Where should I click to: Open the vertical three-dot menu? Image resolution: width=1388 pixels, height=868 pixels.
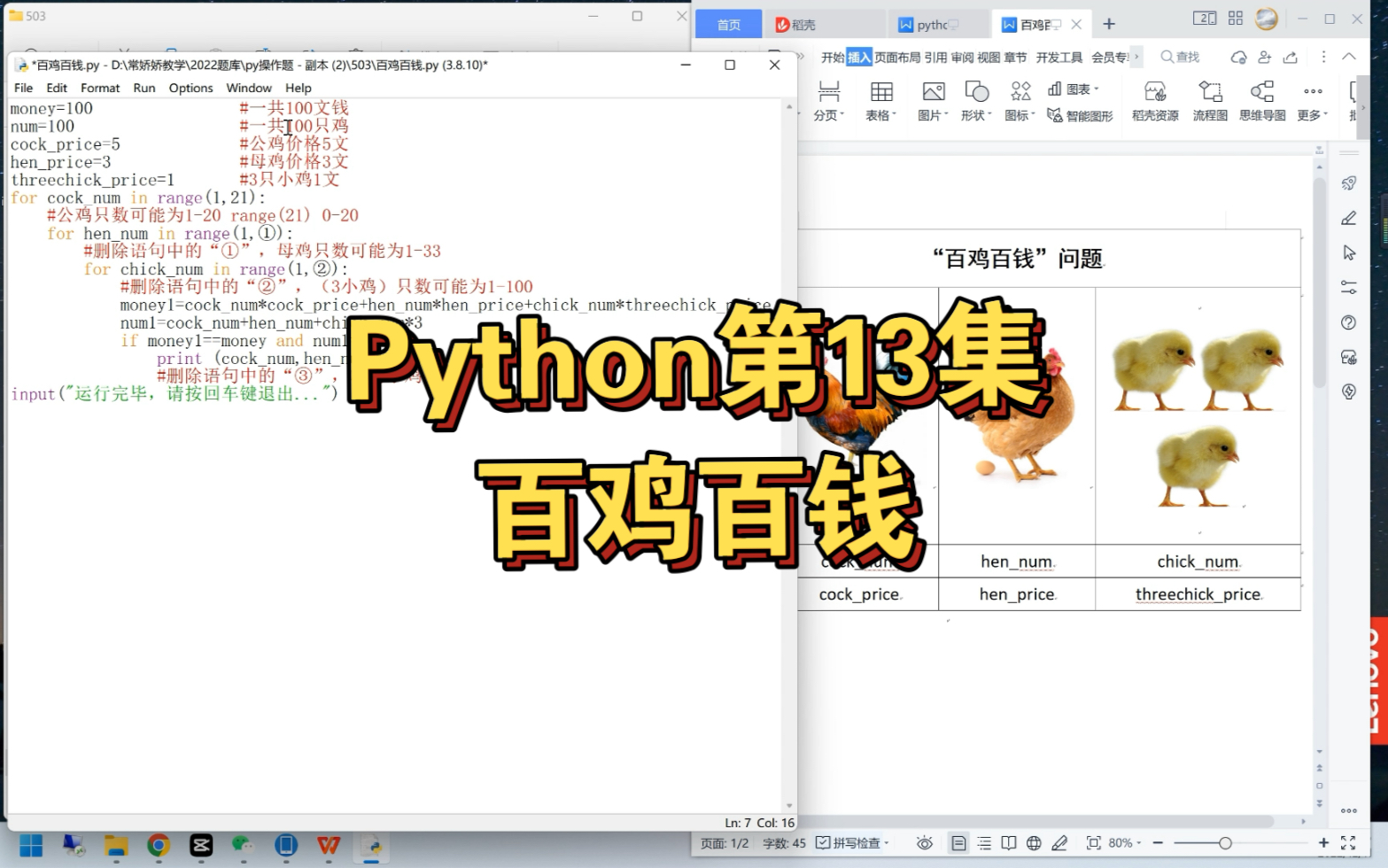tap(1323, 57)
